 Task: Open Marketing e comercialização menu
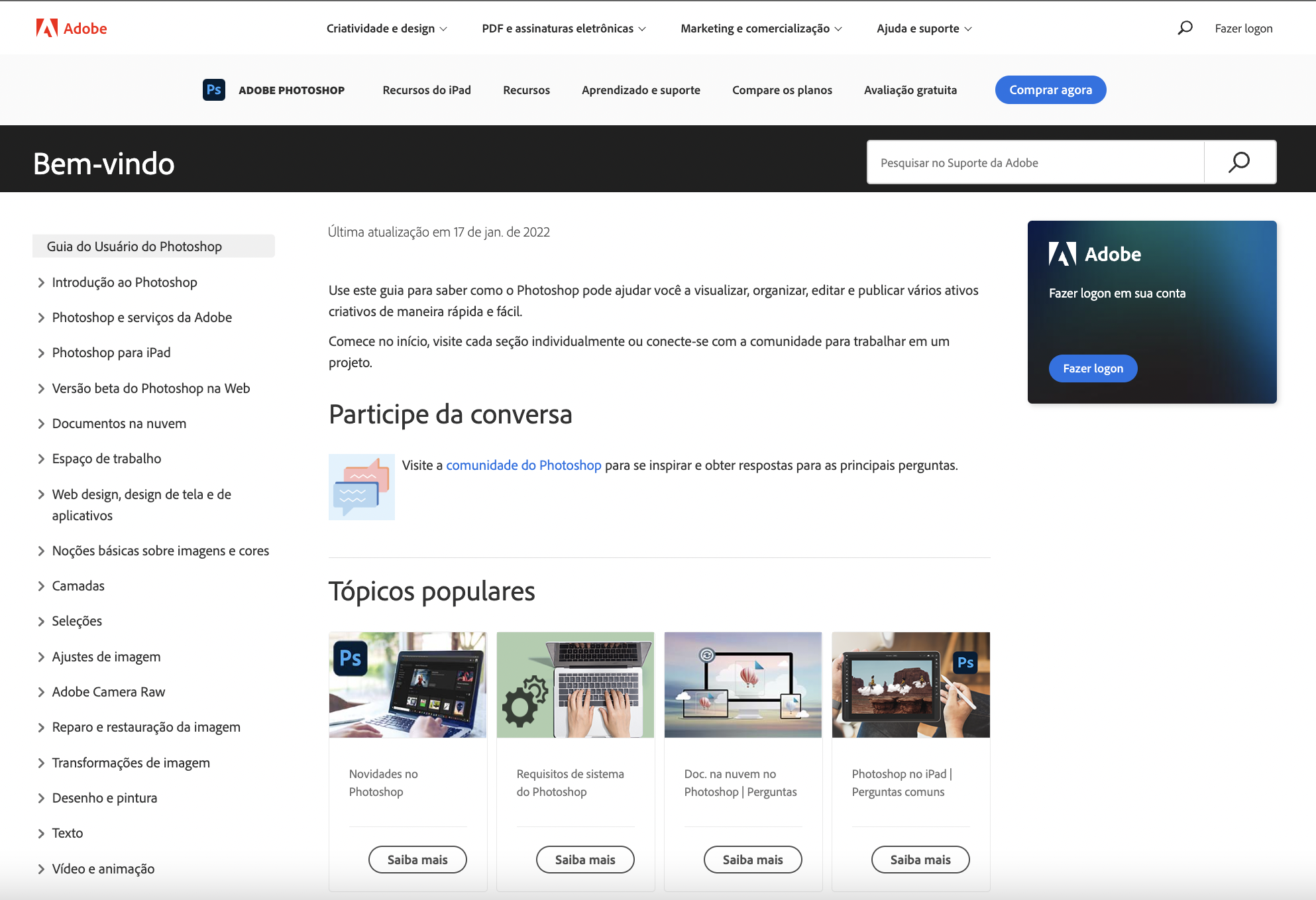coord(761,28)
